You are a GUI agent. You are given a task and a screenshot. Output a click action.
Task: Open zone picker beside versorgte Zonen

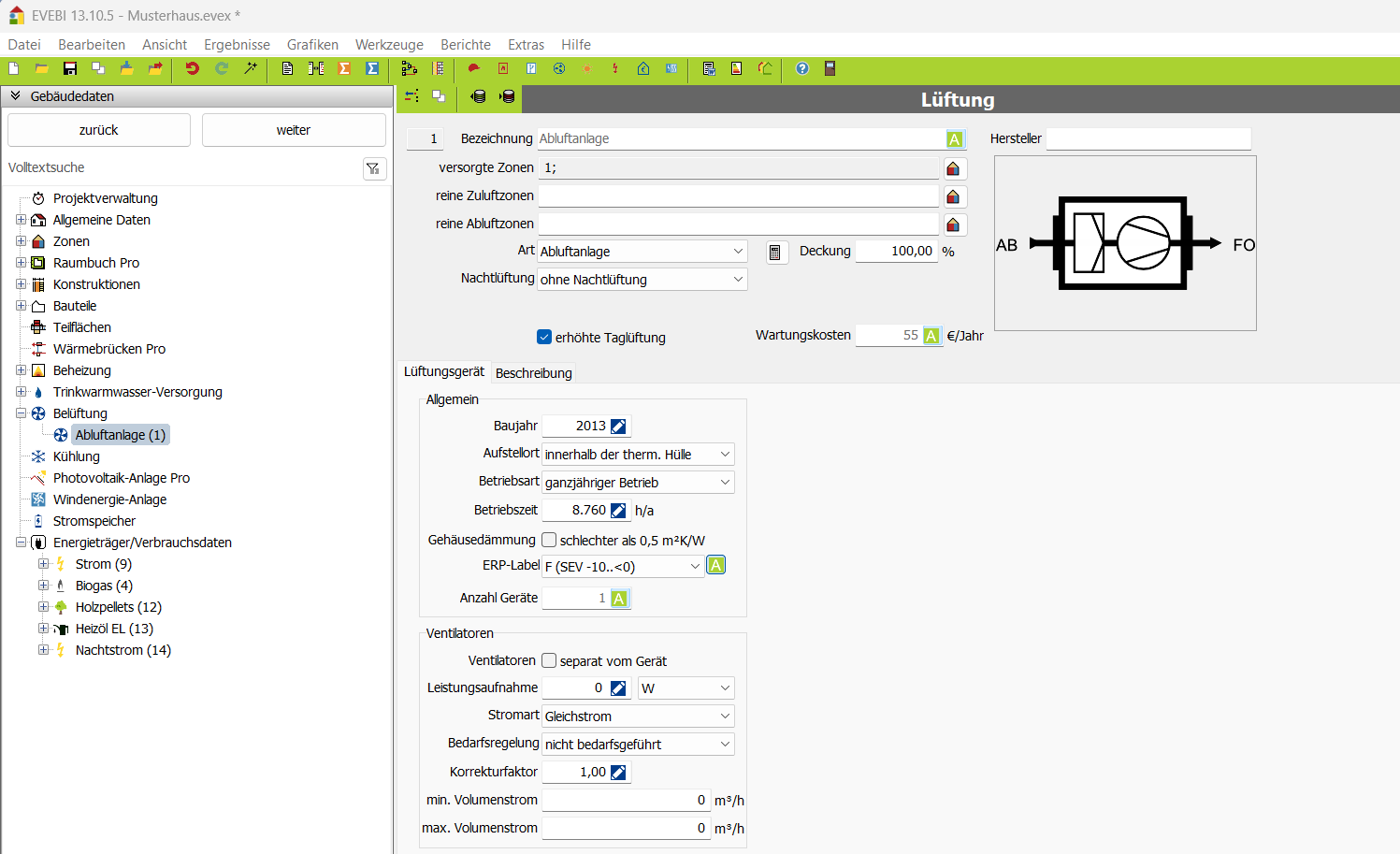953,168
